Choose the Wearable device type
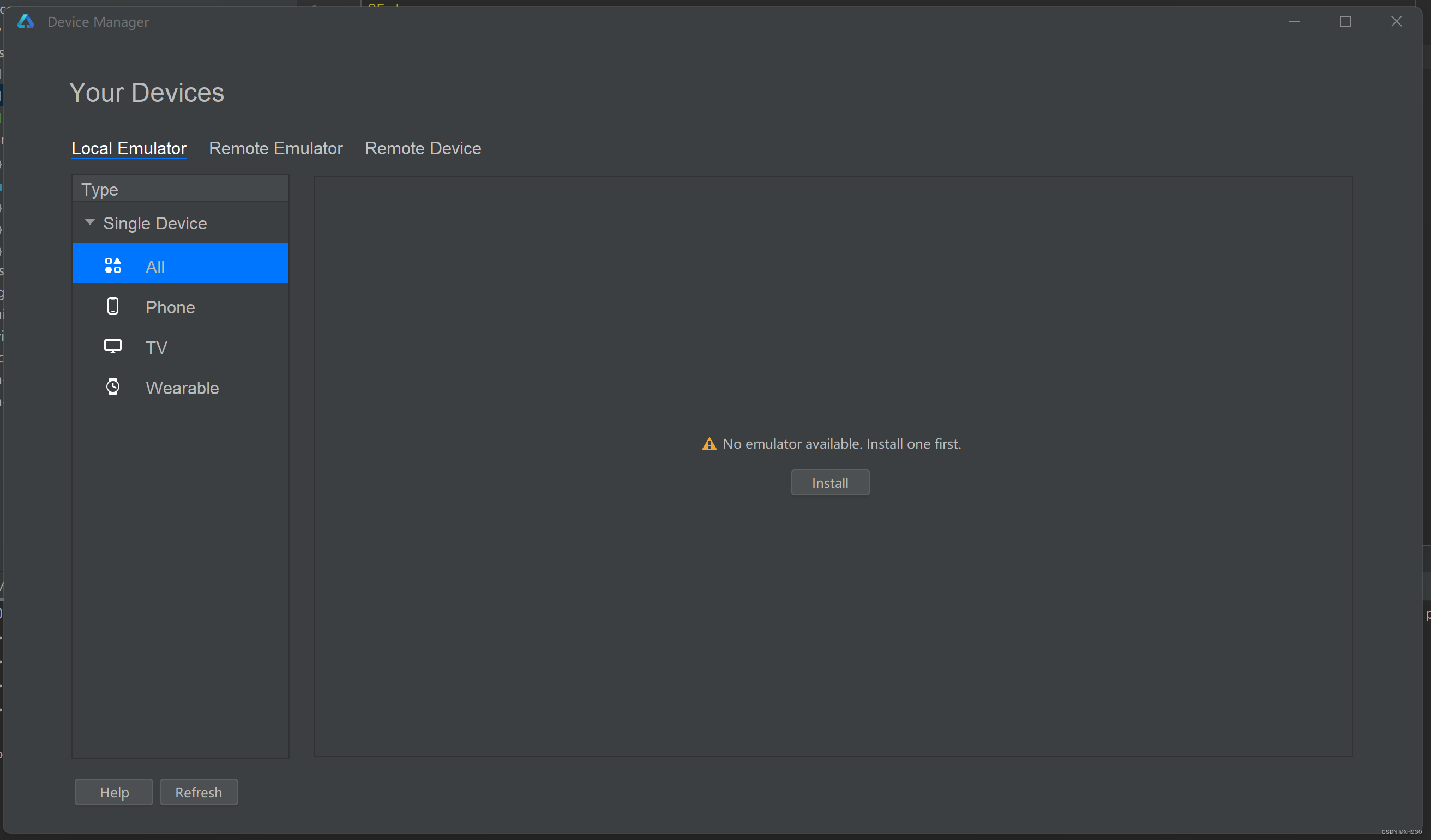1431x840 pixels. pyautogui.click(x=182, y=388)
